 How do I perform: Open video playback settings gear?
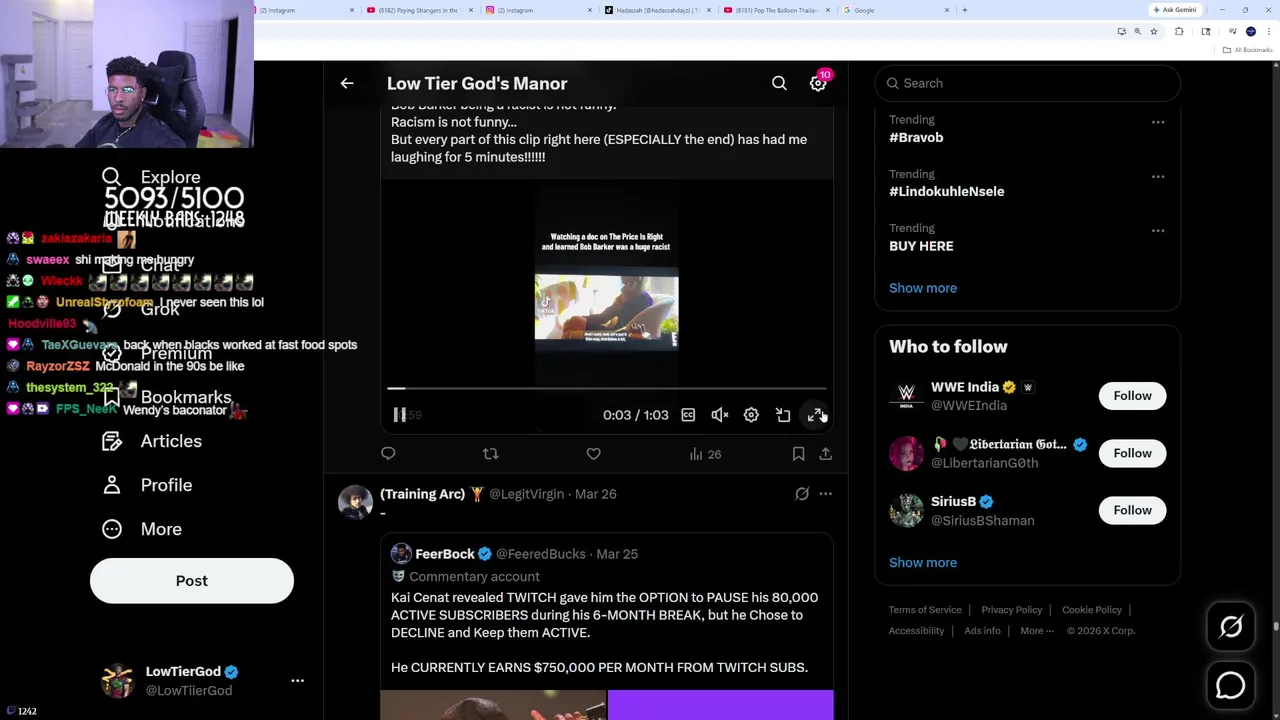[x=751, y=415]
